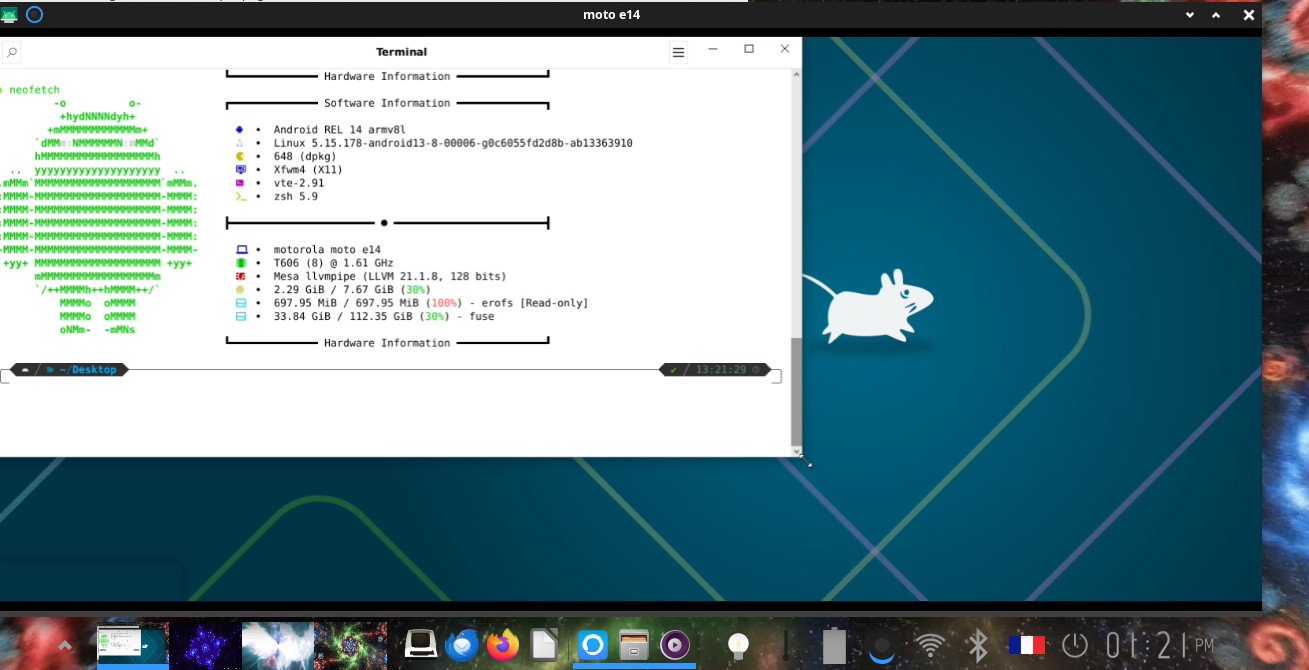
Task: Click the 'Xfwm4 (X11)' line
Action: click(308, 170)
